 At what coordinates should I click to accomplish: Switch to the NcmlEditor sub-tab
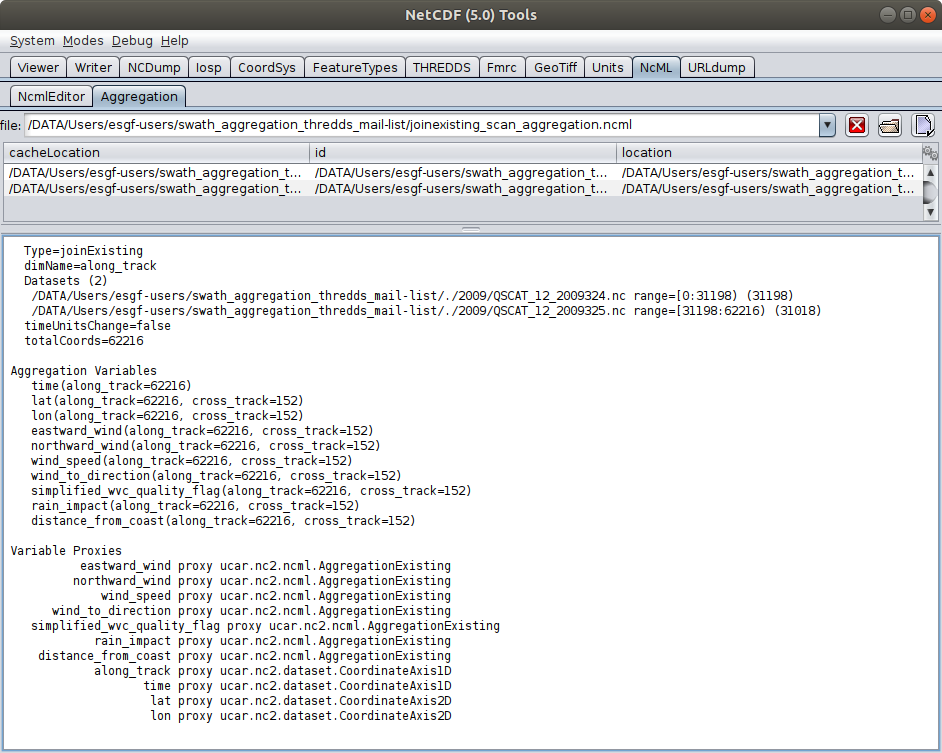(x=50, y=96)
